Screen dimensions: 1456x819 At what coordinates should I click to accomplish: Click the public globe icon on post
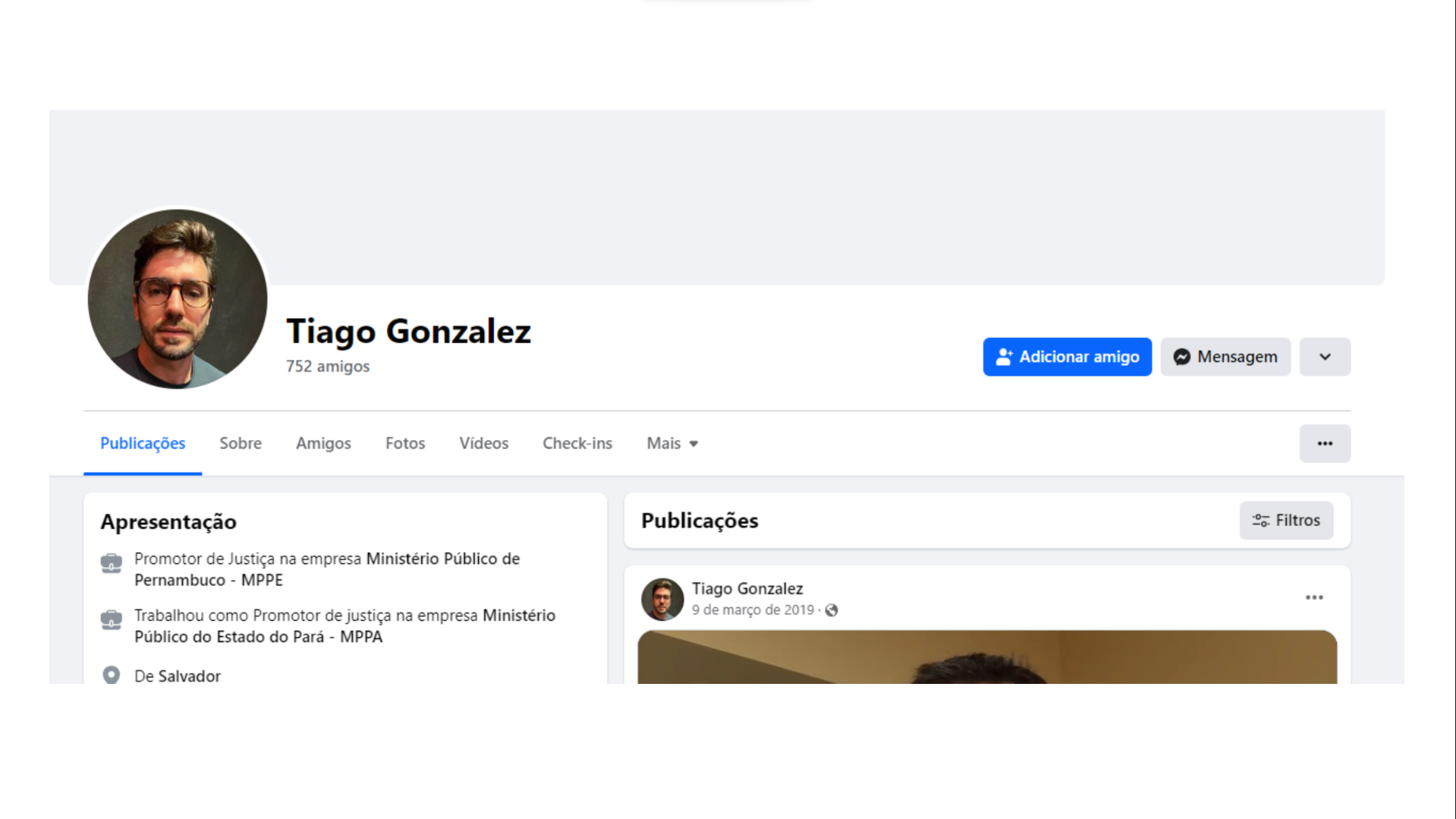[x=832, y=610]
